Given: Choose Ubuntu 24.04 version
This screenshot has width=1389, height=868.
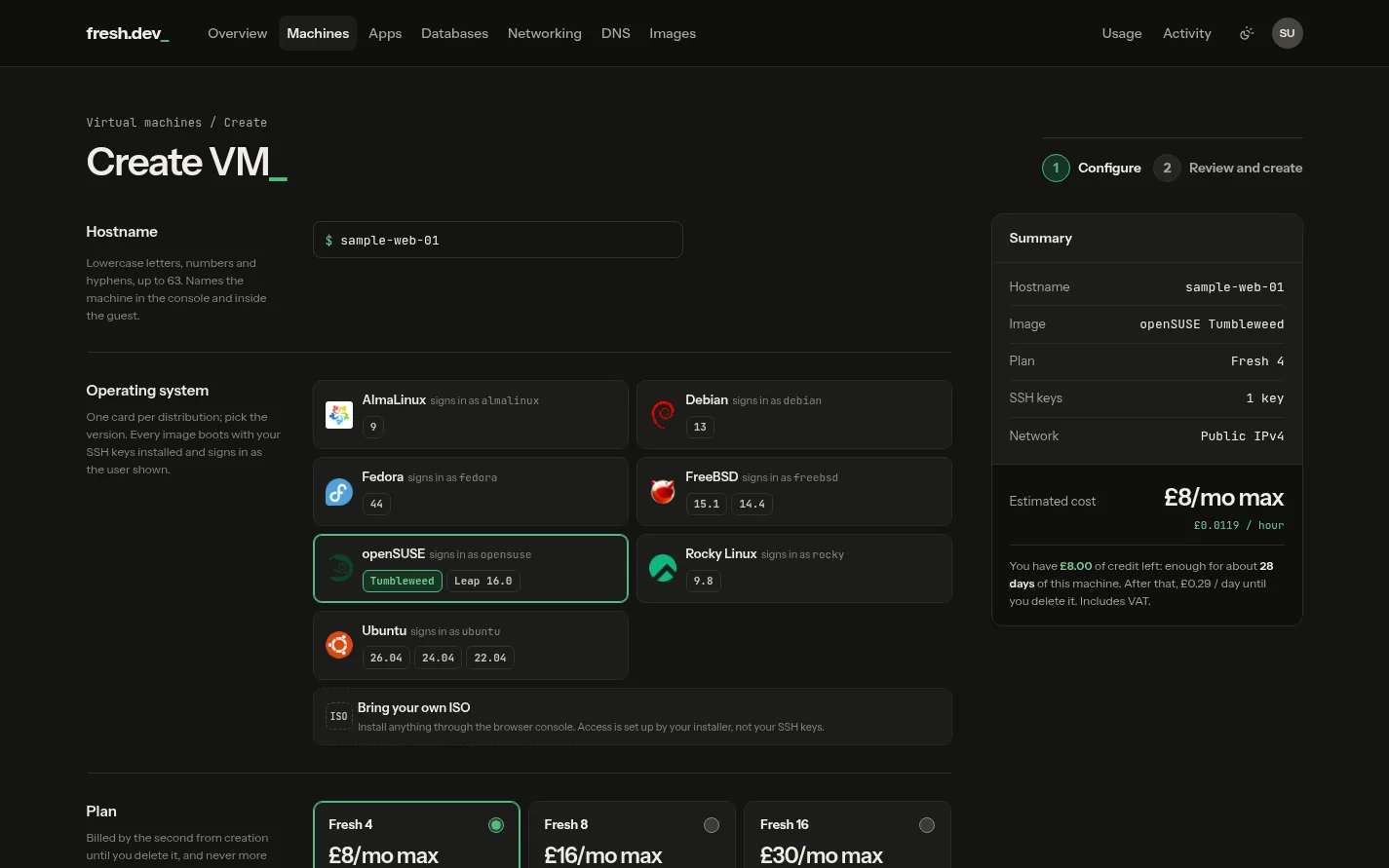Looking at the screenshot, I should coord(439,658).
